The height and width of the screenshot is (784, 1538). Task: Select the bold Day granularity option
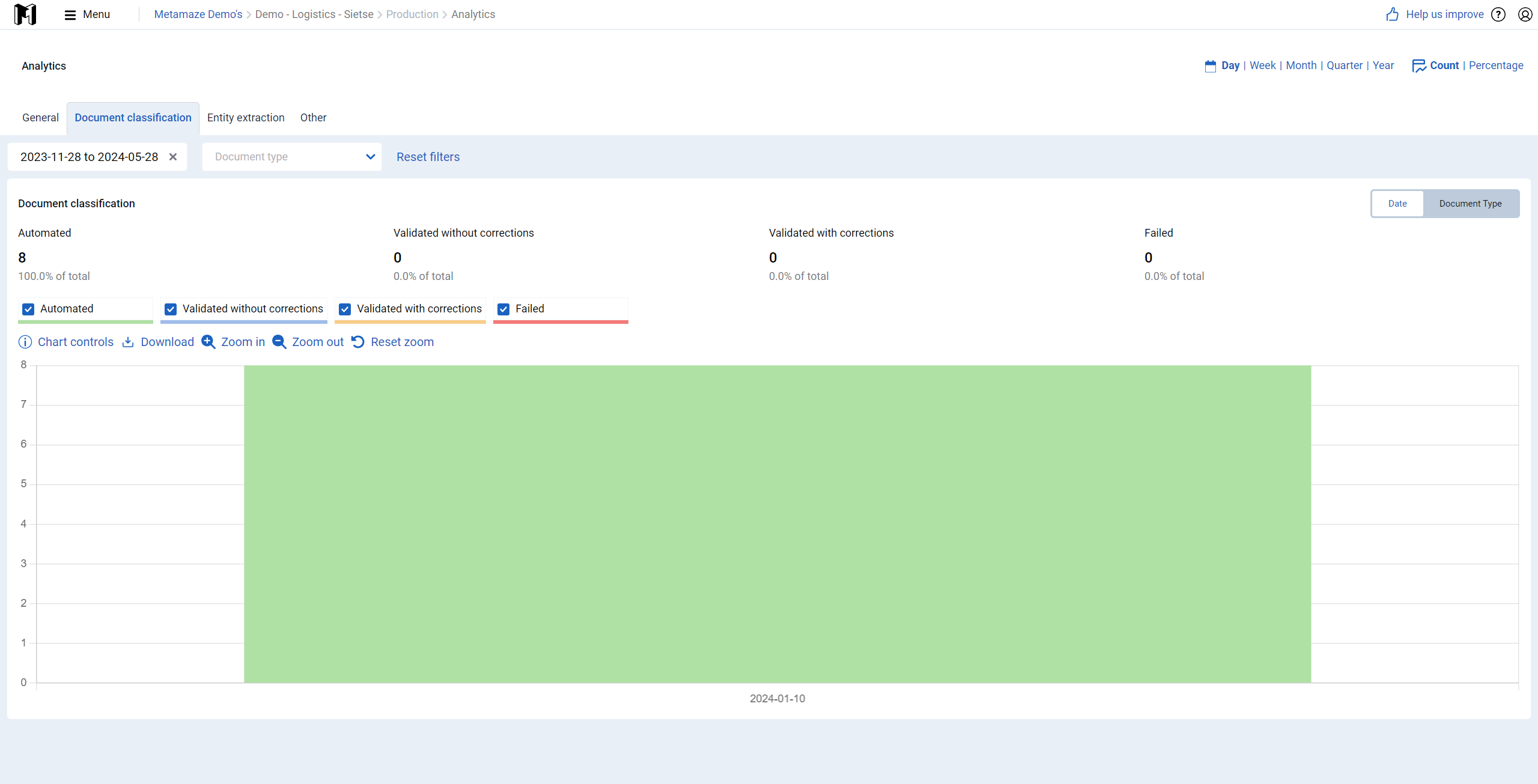coord(1230,65)
